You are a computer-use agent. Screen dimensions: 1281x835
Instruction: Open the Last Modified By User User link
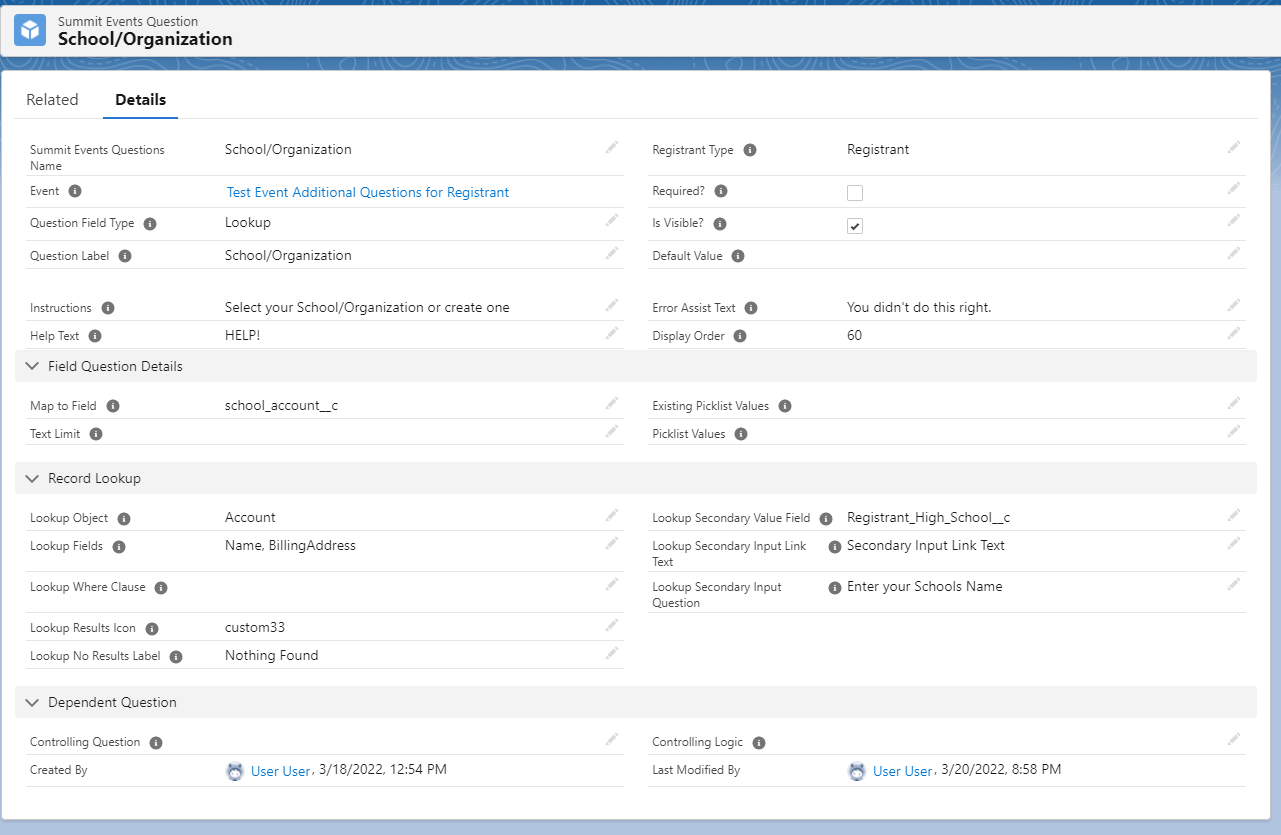(902, 770)
